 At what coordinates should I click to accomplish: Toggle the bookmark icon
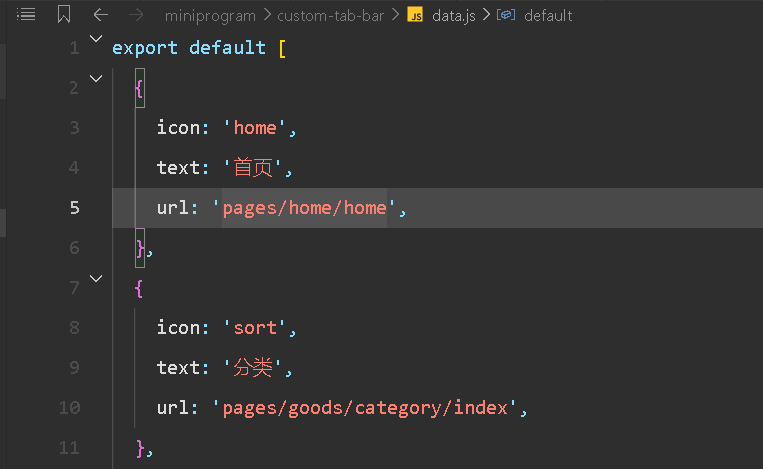64,14
